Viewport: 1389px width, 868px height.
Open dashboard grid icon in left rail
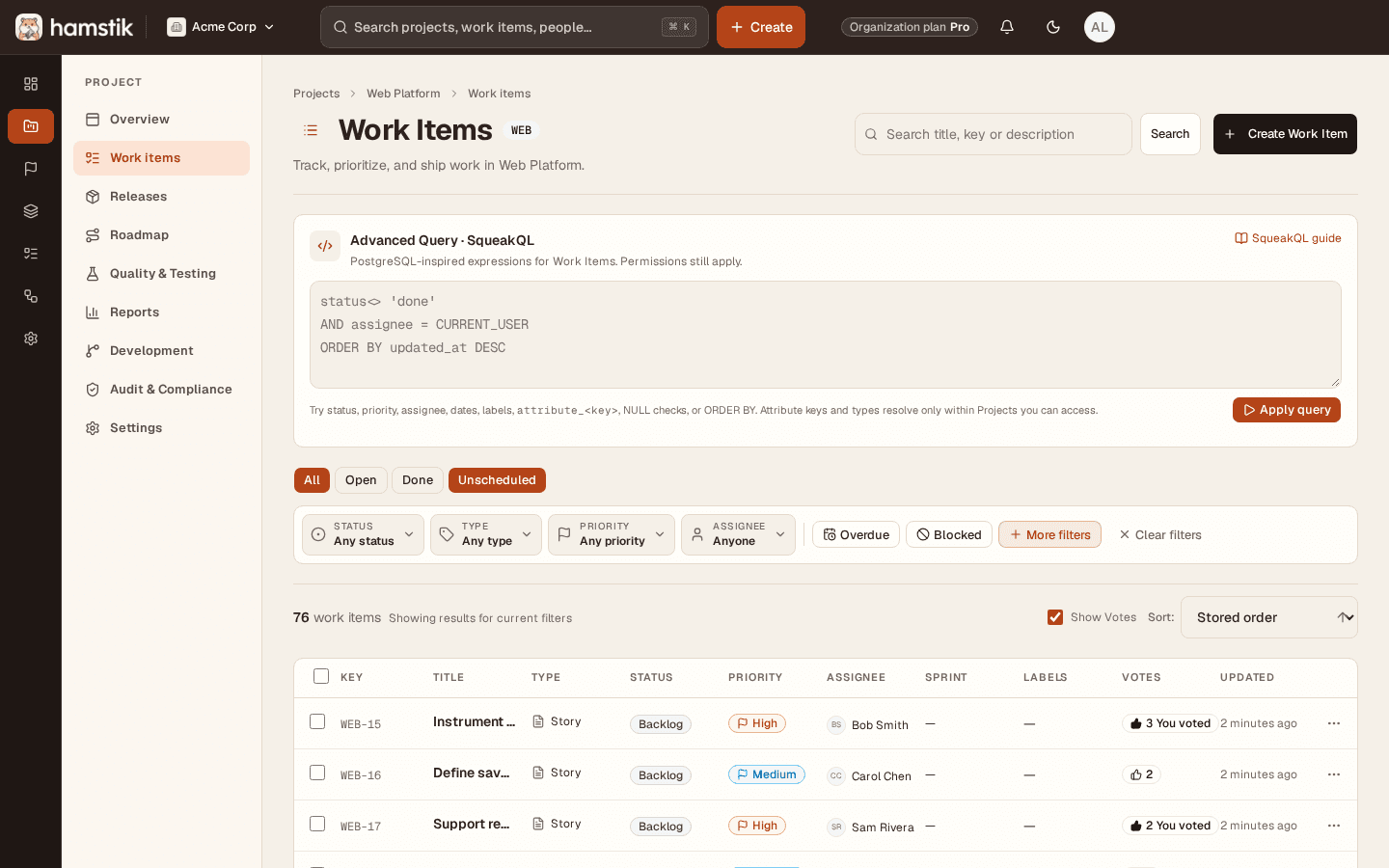click(x=31, y=84)
